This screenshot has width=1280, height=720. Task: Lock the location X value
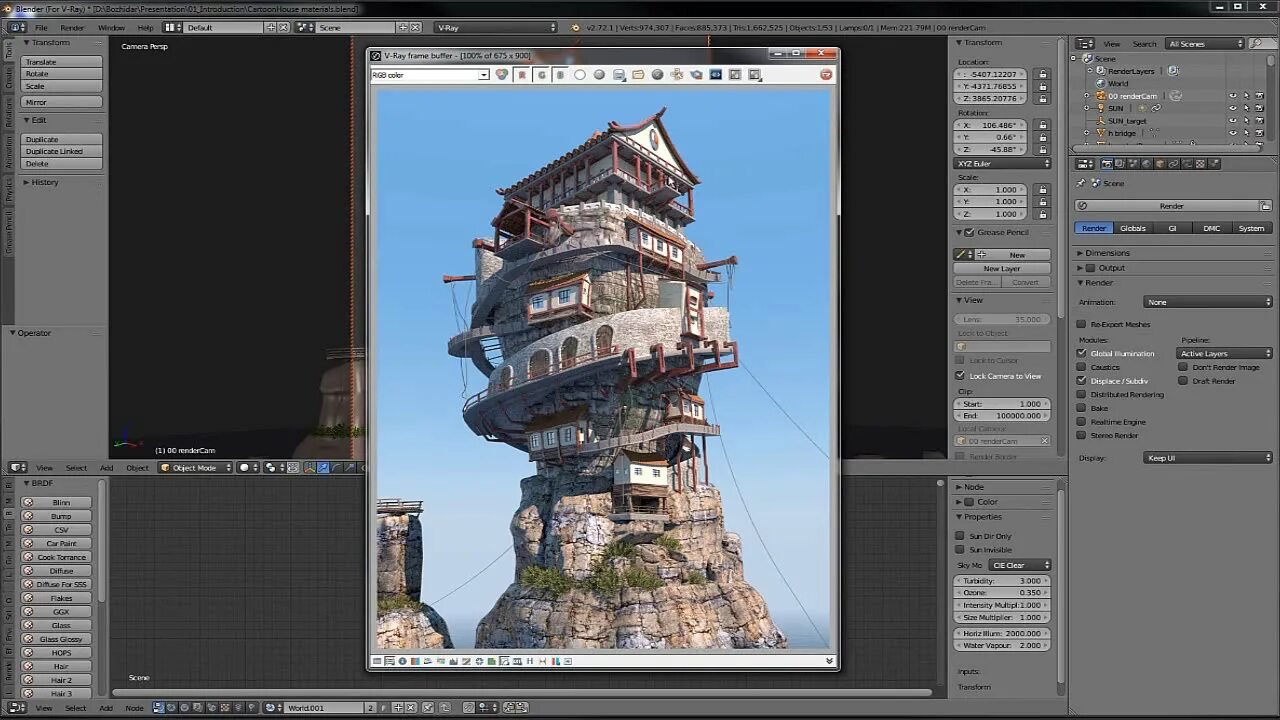pos(1043,74)
